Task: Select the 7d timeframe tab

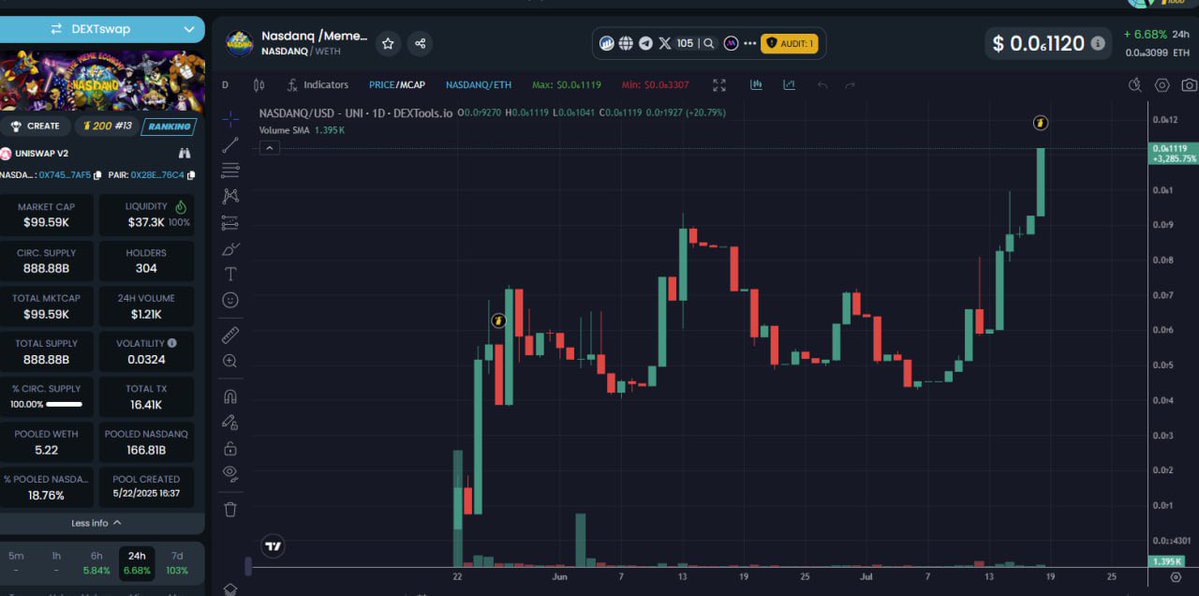Action: point(177,562)
